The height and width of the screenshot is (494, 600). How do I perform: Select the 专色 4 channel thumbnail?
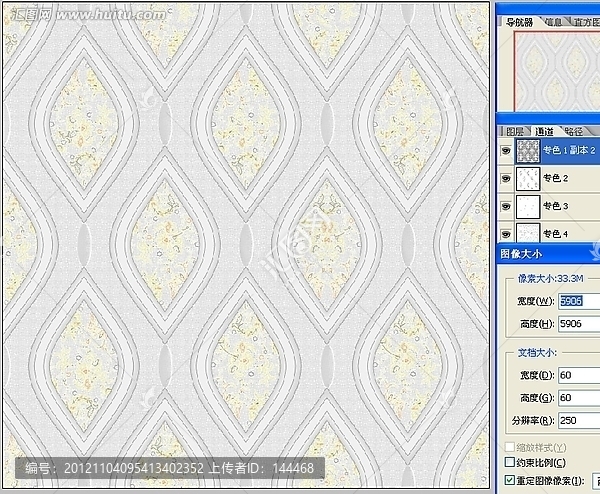pos(528,232)
